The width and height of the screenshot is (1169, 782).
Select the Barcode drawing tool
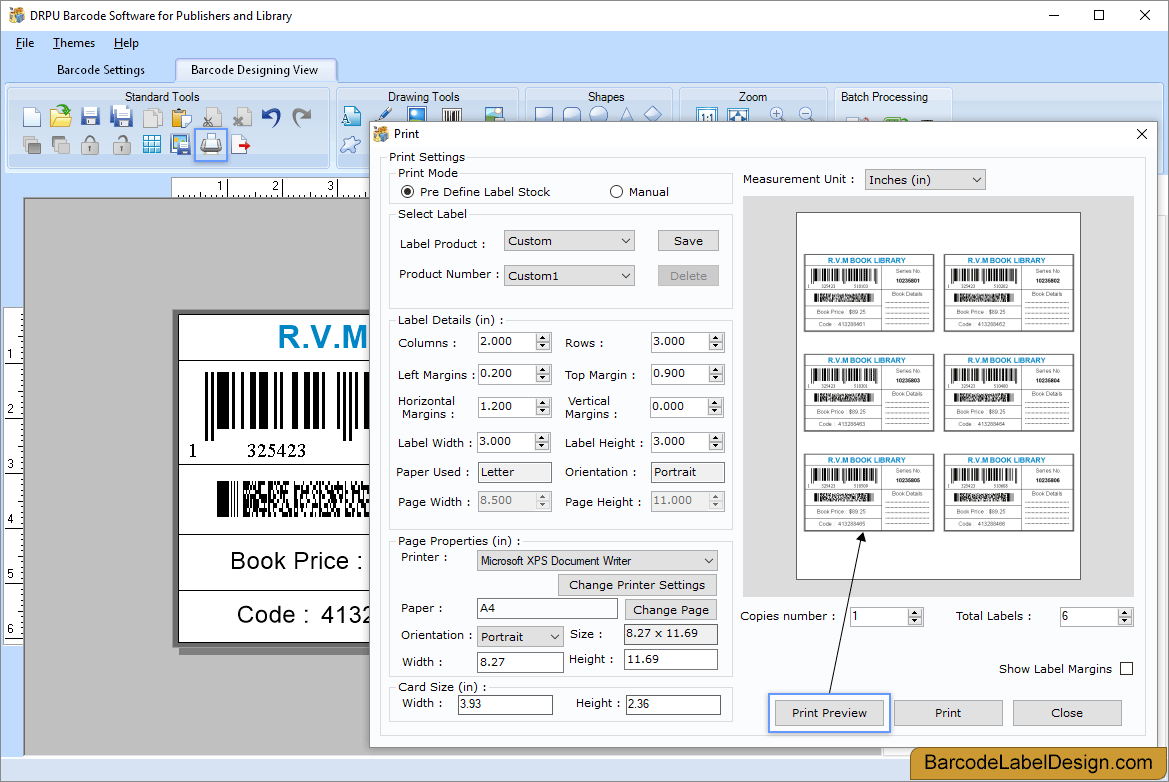[x=451, y=115]
